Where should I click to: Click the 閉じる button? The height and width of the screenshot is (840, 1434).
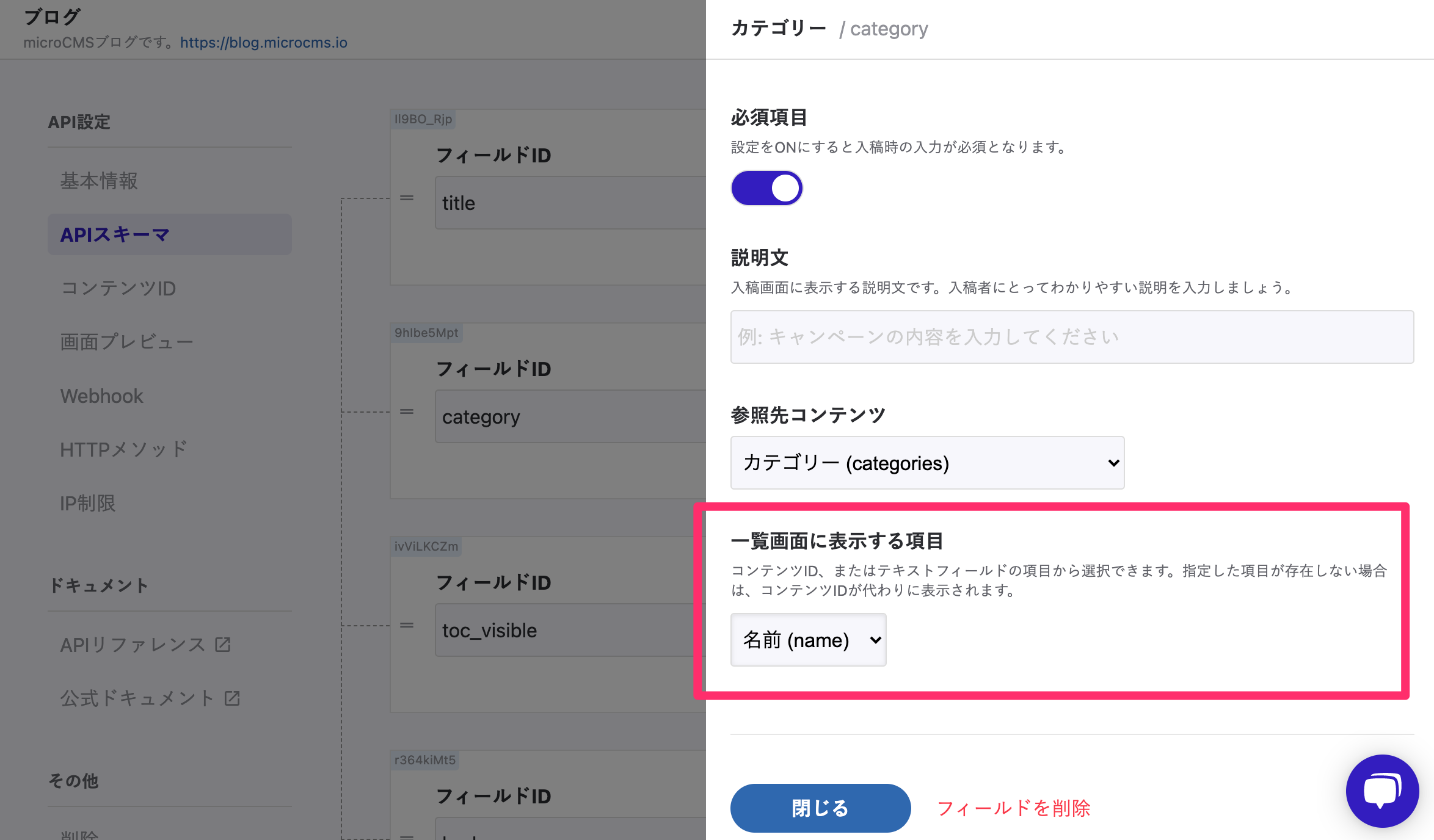pyautogui.click(x=820, y=808)
